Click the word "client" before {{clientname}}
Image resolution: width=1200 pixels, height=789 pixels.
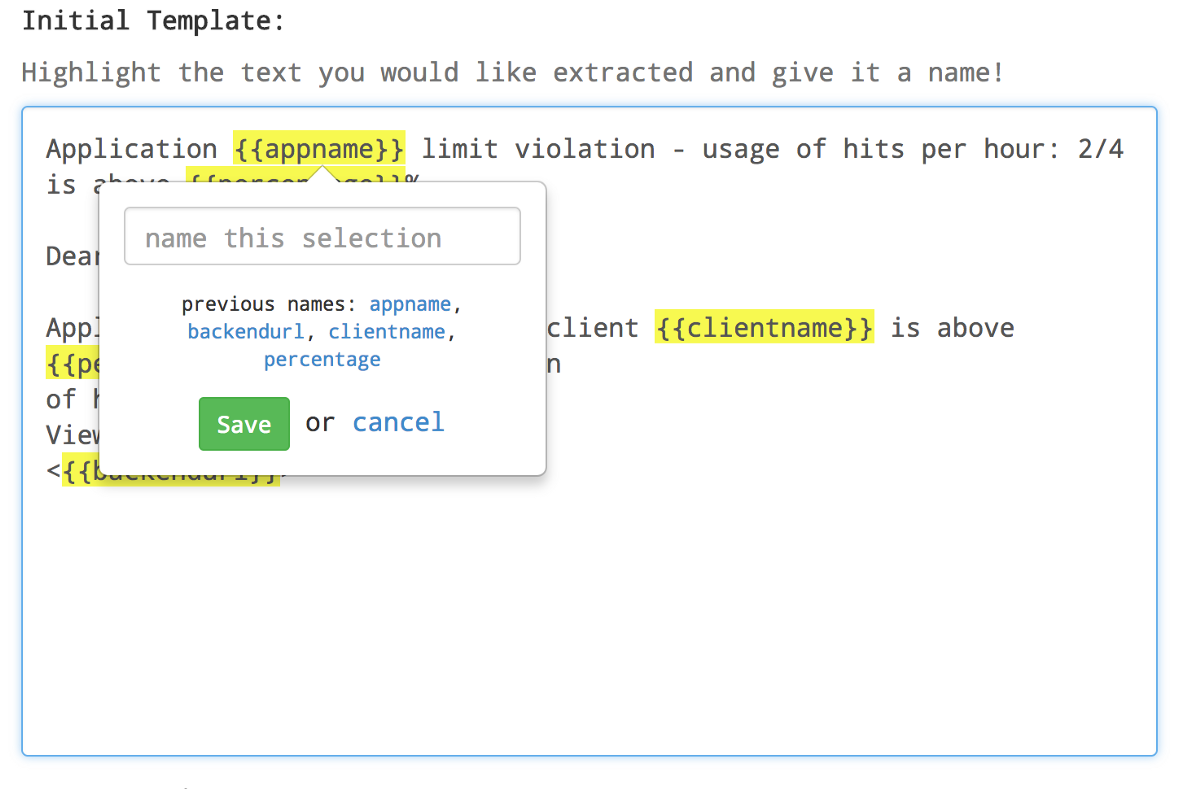pyautogui.click(x=594, y=328)
